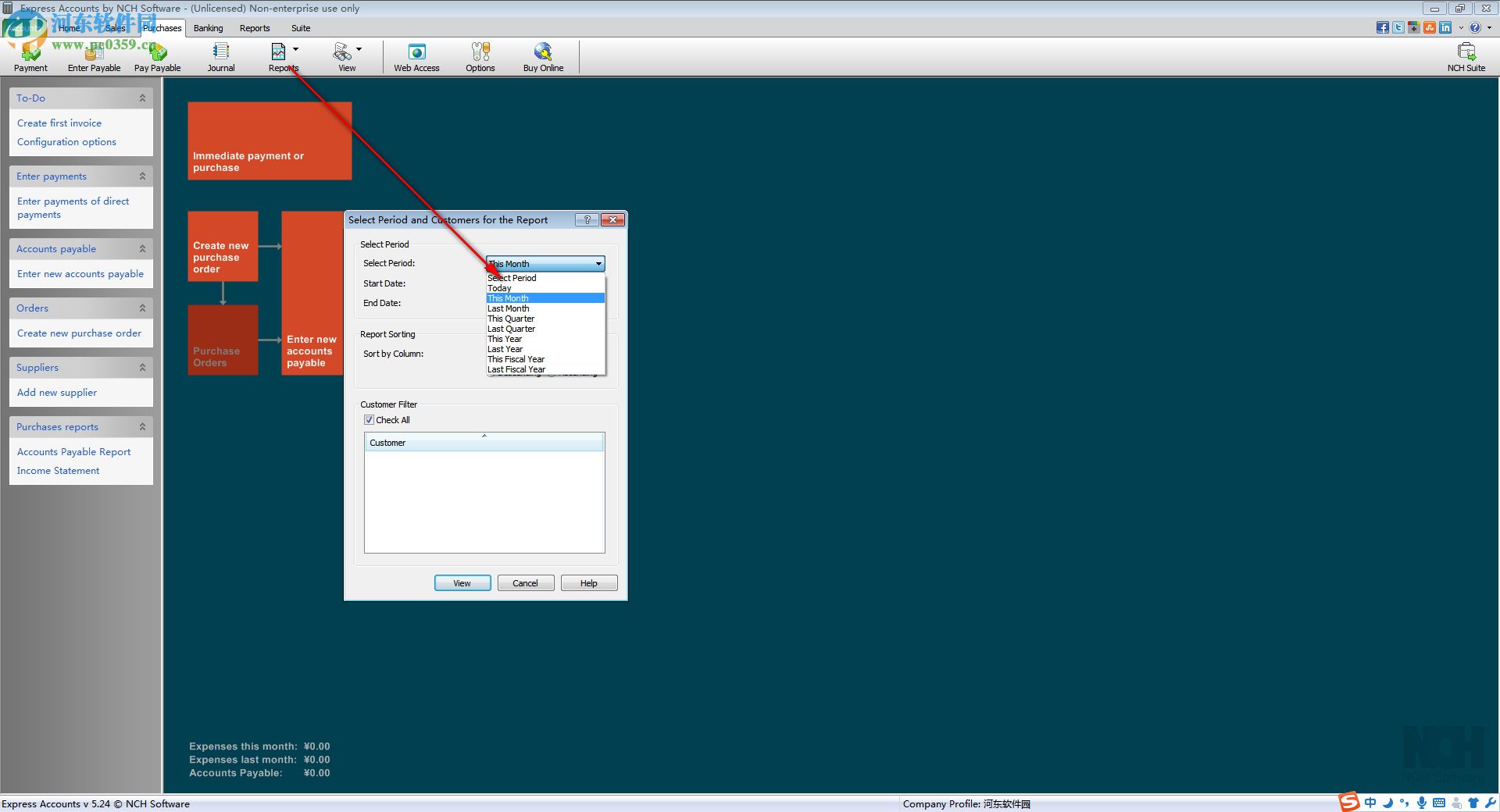
Task: Click the Customer column header
Action: (484, 443)
